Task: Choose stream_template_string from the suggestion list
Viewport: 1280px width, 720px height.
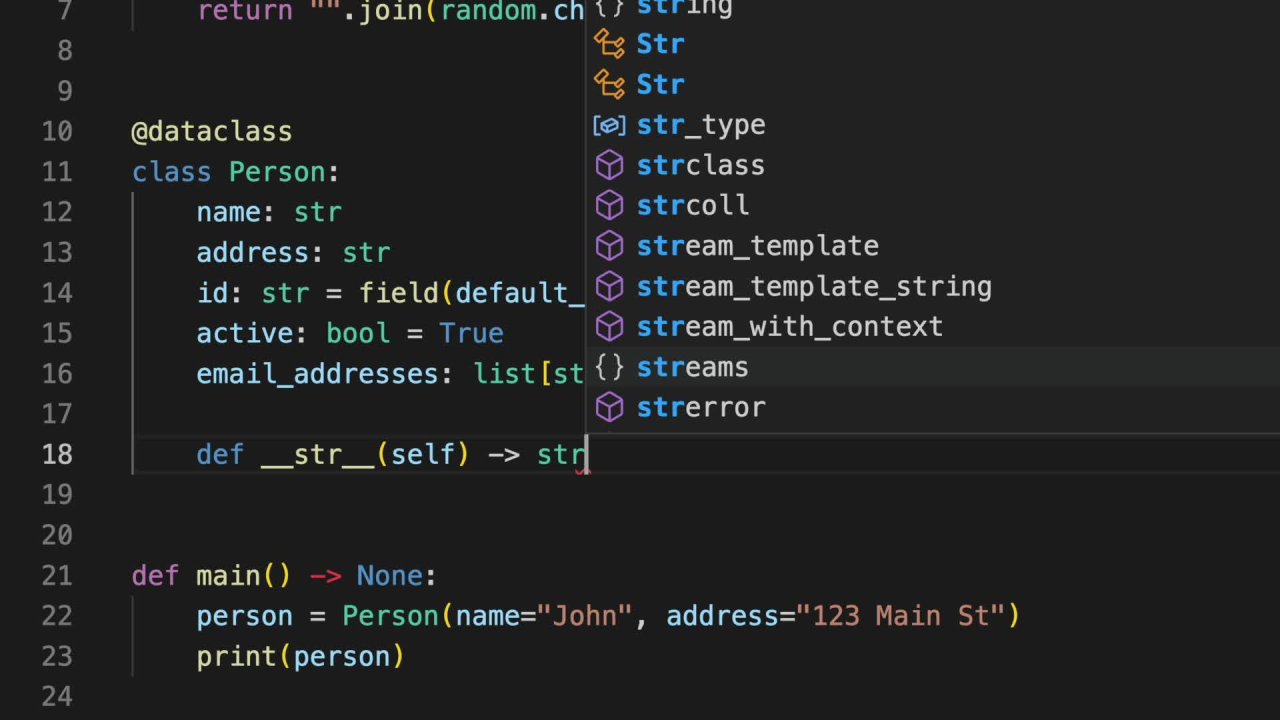Action: click(814, 287)
